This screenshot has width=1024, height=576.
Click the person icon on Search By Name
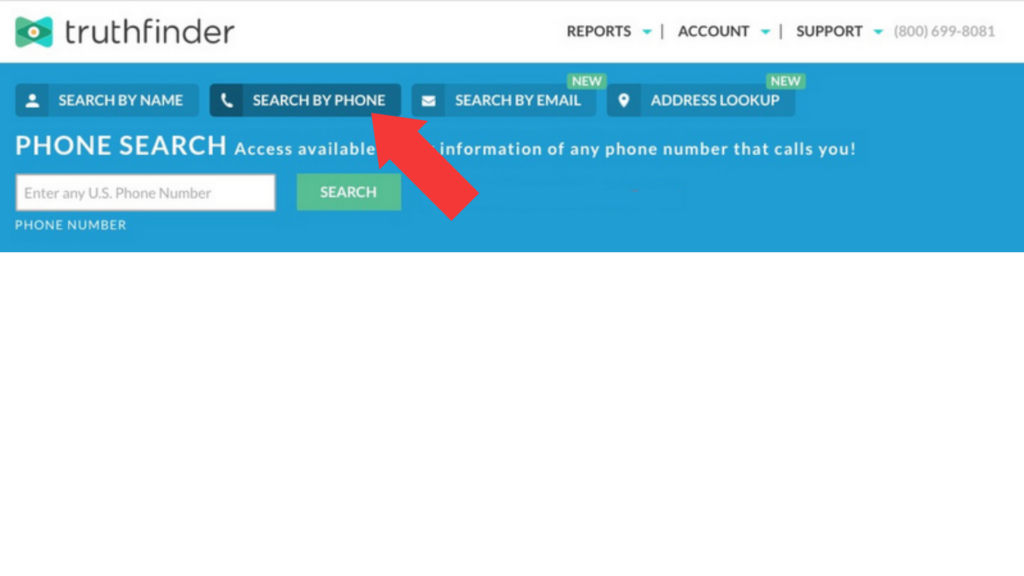(x=32, y=101)
